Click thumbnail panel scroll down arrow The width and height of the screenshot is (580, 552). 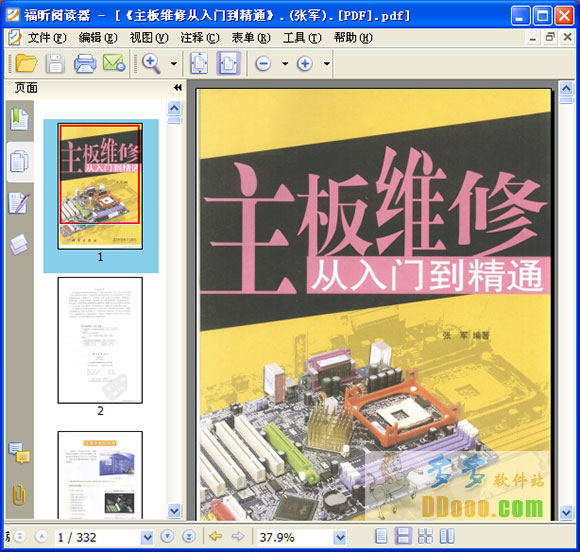point(174,511)
